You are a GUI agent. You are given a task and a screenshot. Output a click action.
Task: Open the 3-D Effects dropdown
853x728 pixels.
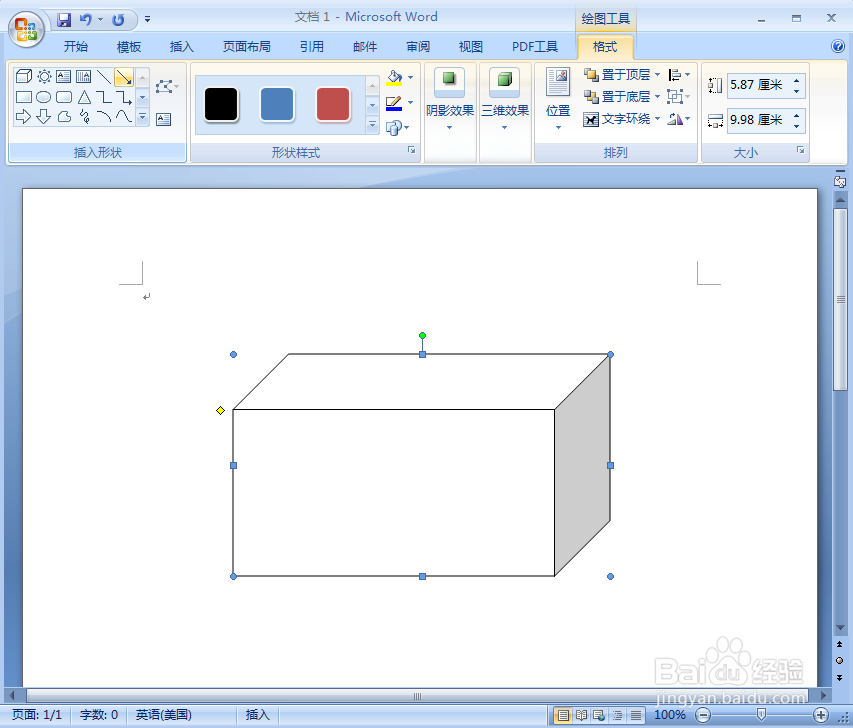pyautogui.click(x=505, y=113)
